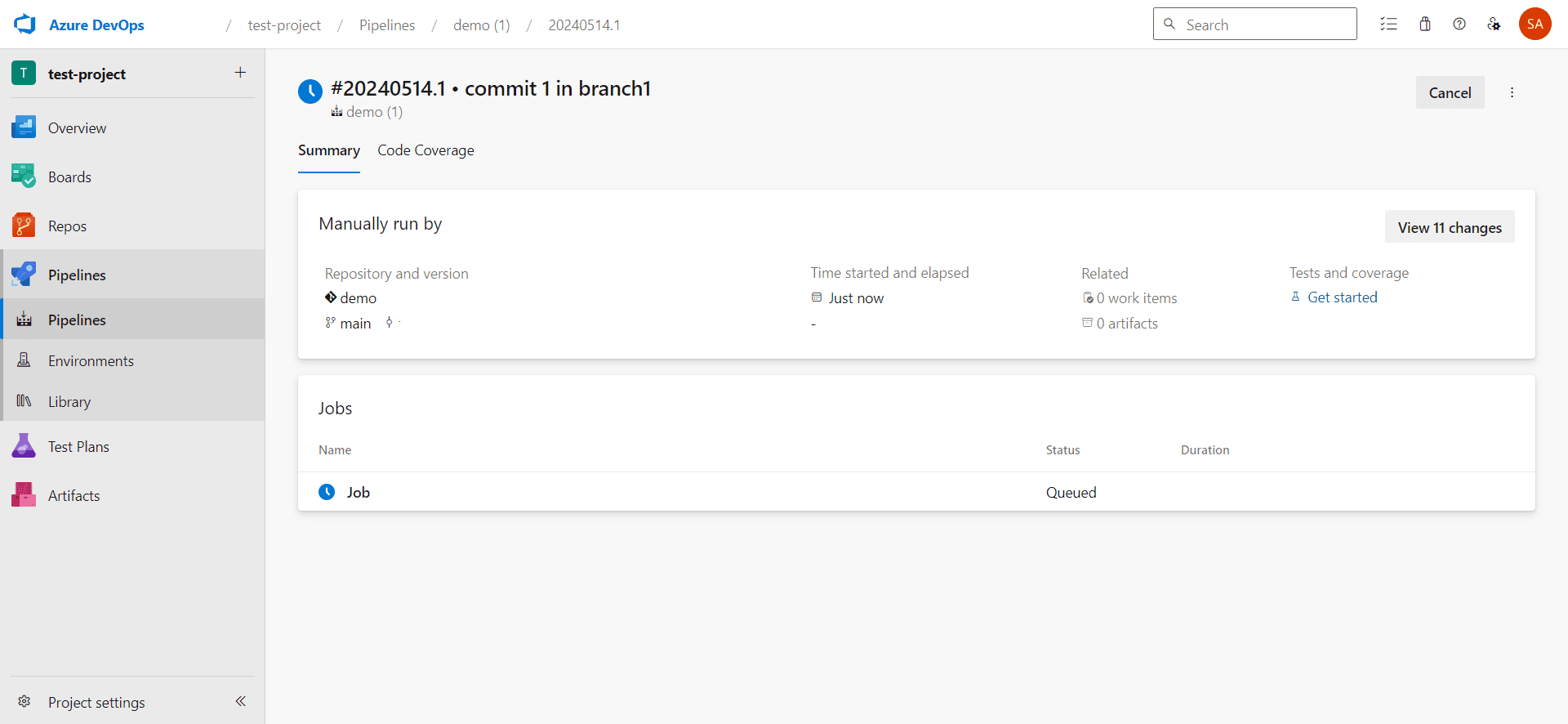The image size is (1568, 724).
Task: Open the work items task list icon
Action: pos(1388,25)
